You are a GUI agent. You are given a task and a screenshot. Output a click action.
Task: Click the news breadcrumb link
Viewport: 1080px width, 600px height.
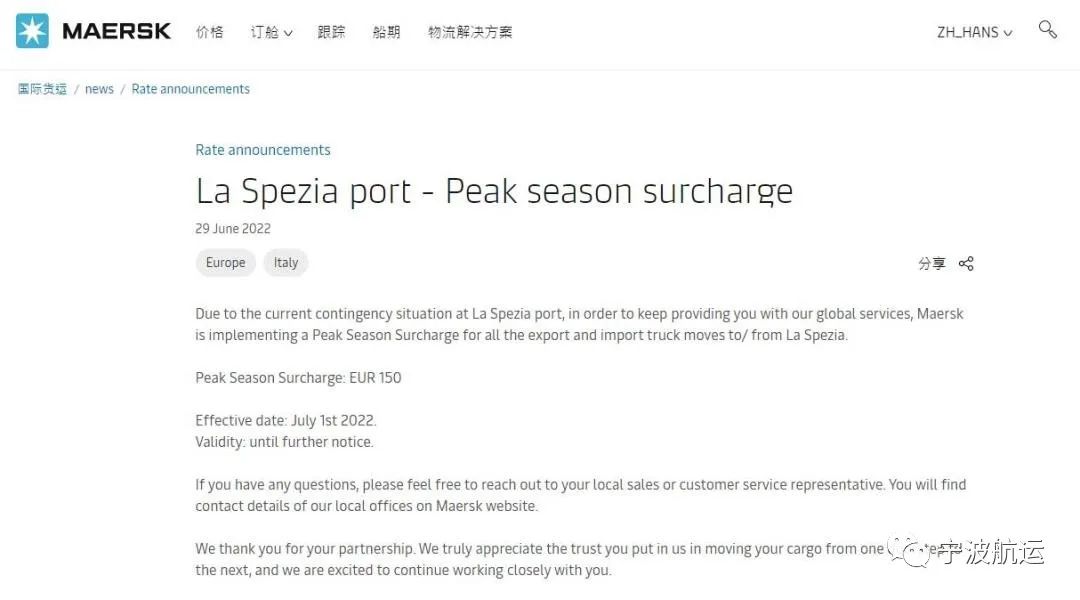(99, 89)
